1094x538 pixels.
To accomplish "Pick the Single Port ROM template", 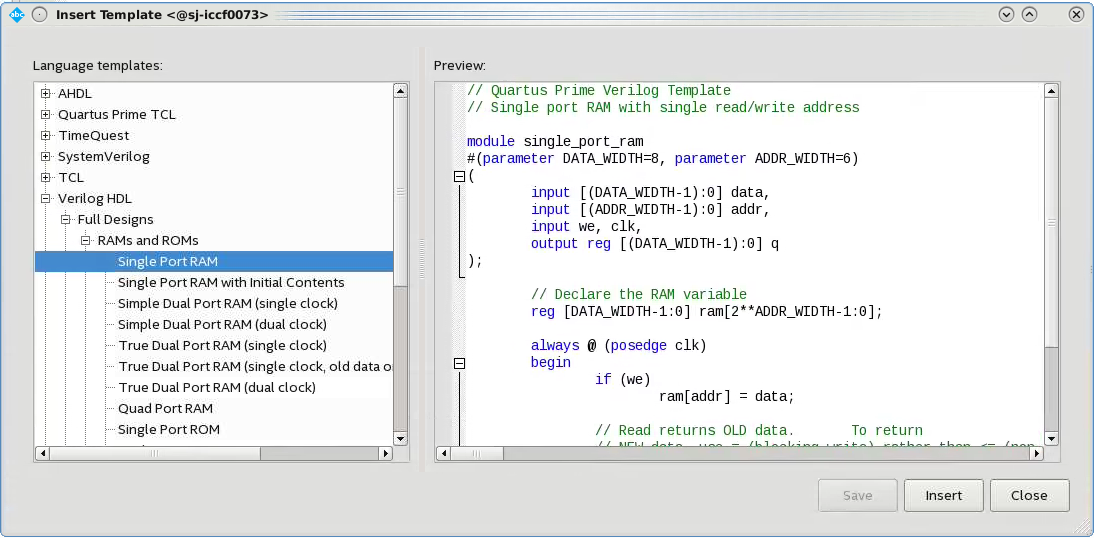I will [168, 429].
